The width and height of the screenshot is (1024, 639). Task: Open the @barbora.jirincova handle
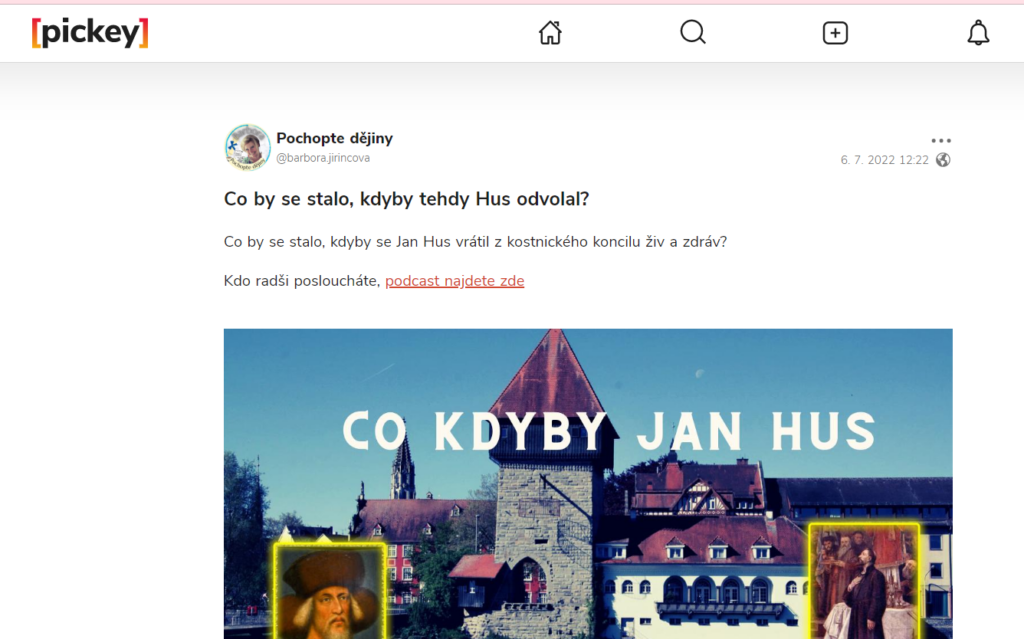(x=323, y=158)
